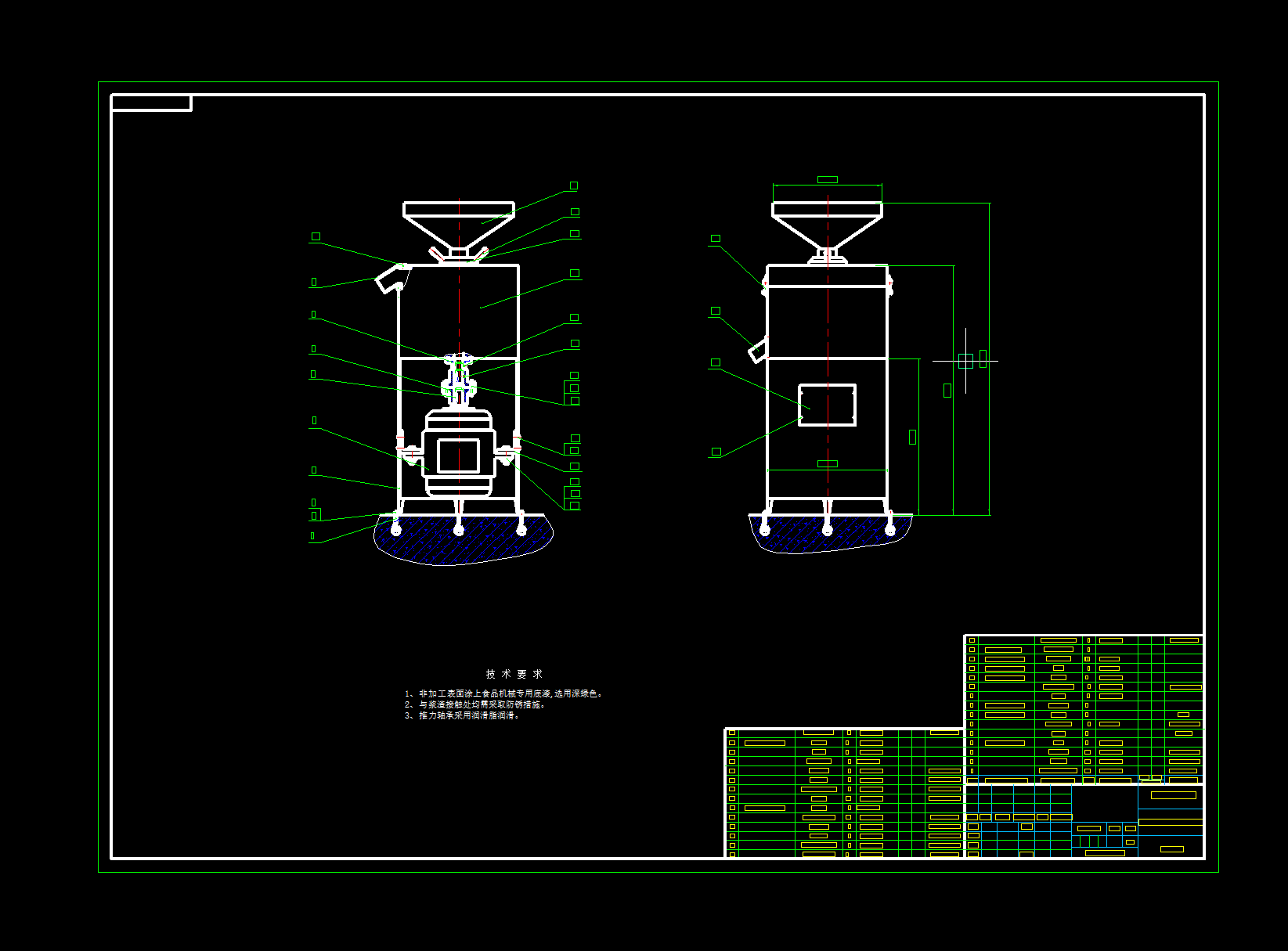Select the empty label box in the sheet corner
Image resolution: width=1288 pixels, height=951 pixels.
(x=152, y=103)
